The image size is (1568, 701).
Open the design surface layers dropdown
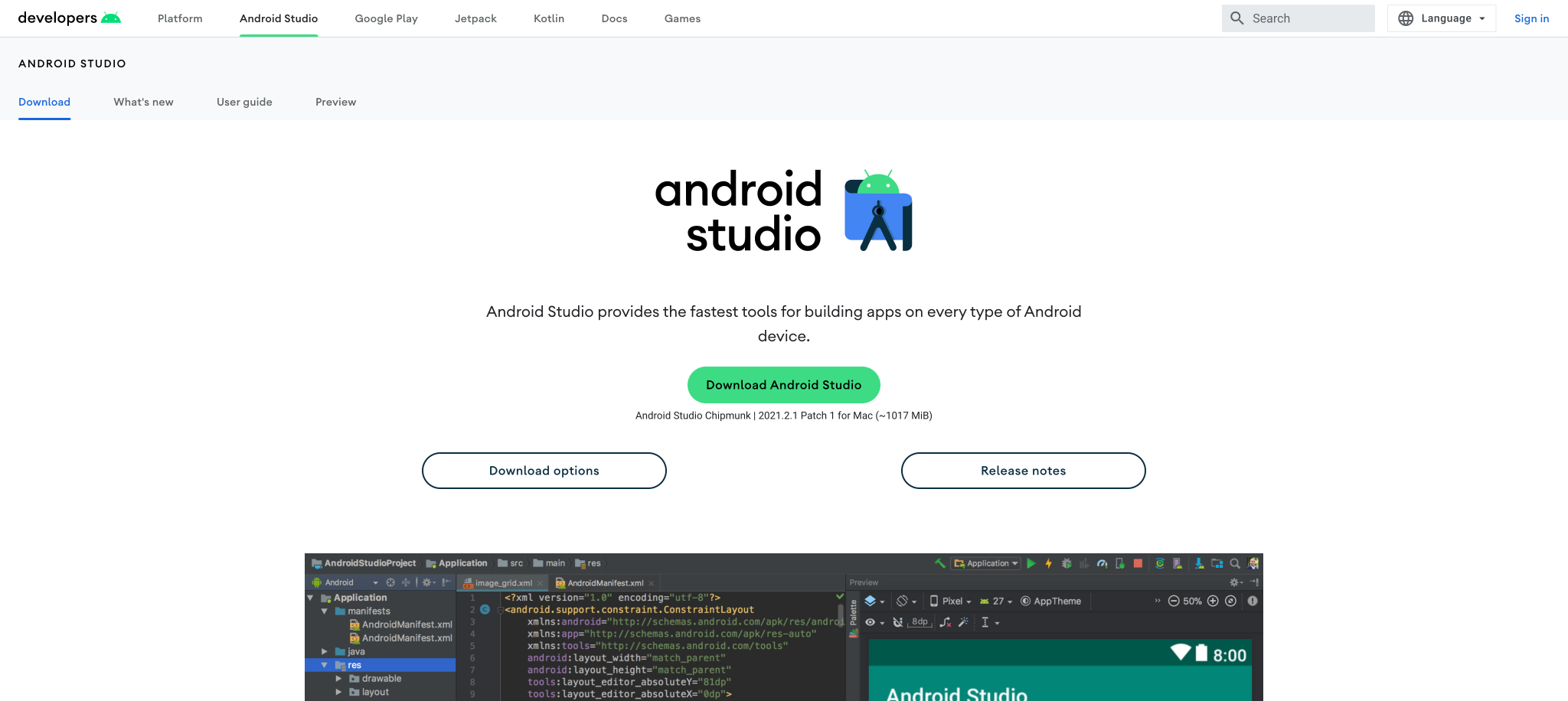(874, 601)
